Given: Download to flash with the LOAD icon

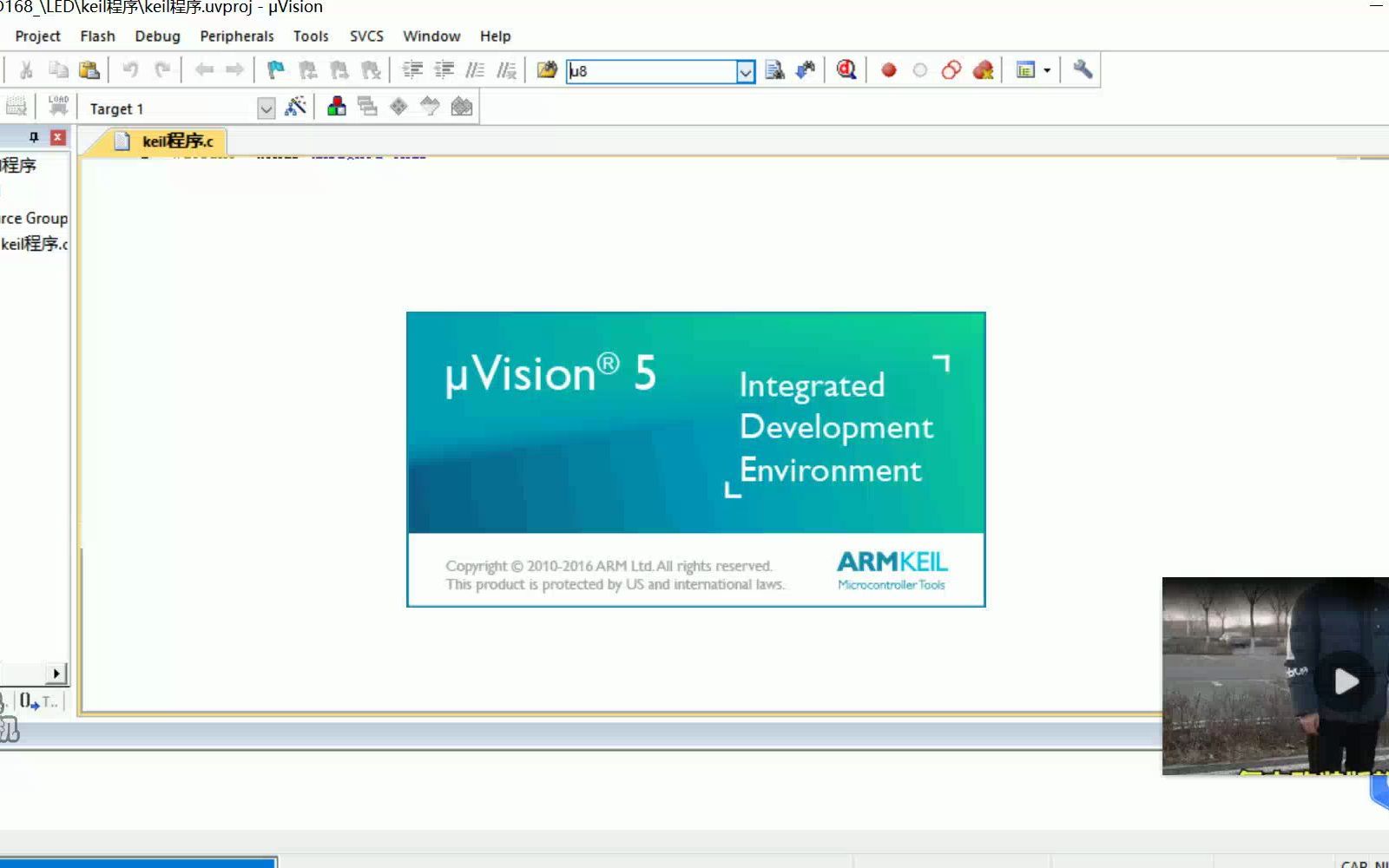Looking at the screenshot, I should point(58,107).
